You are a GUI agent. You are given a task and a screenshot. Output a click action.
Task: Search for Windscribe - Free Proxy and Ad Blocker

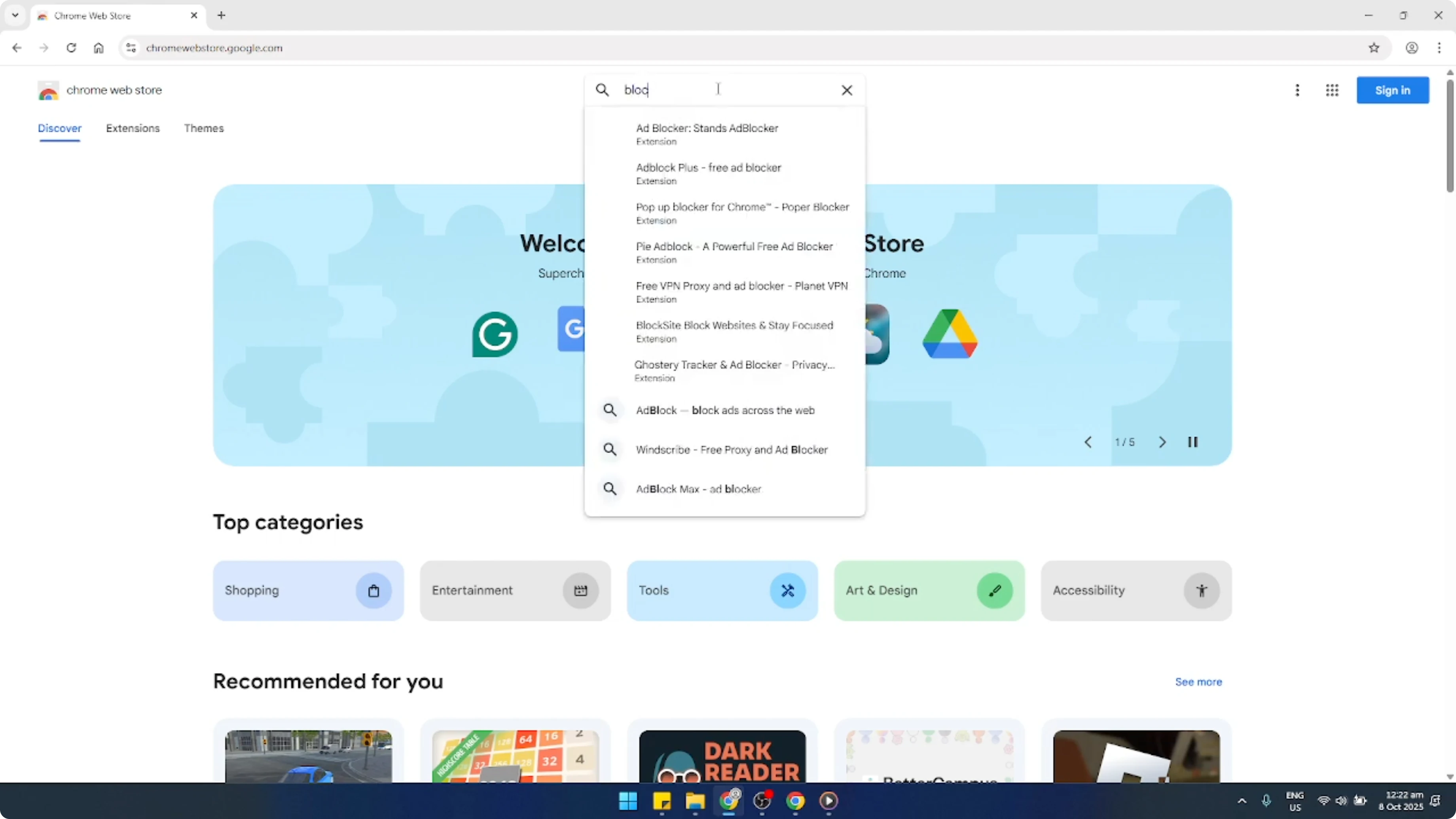click(724, 449)
